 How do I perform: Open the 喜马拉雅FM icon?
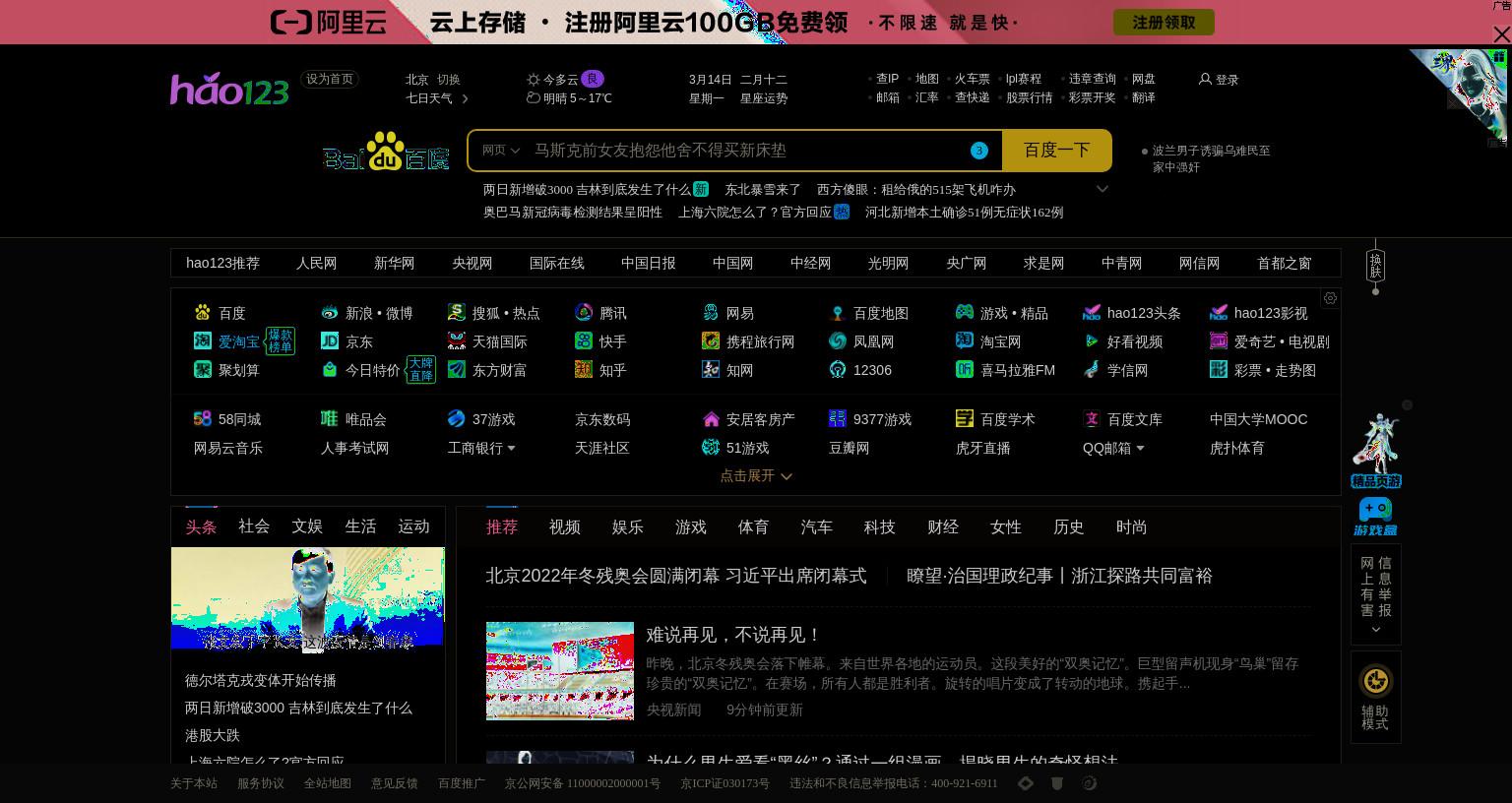[x=965, y=370]
